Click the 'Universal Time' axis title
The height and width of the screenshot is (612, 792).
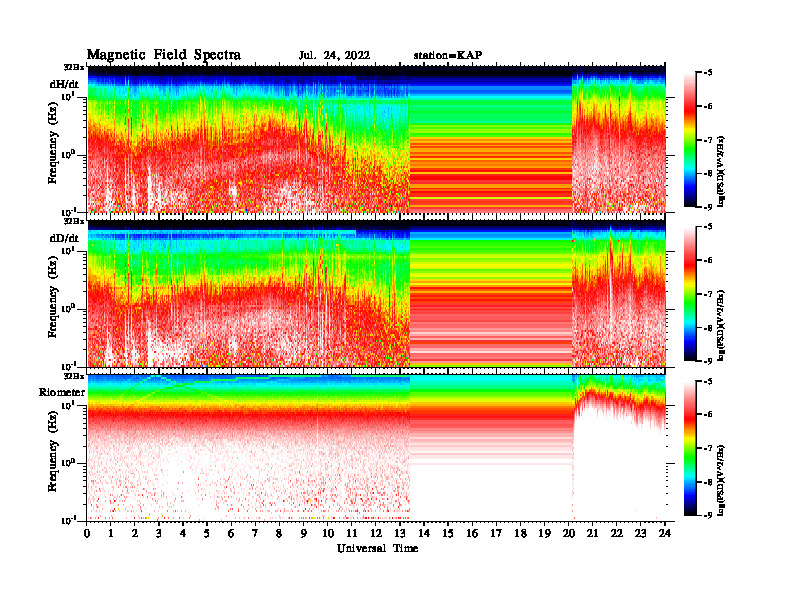[x=377, y=548]
